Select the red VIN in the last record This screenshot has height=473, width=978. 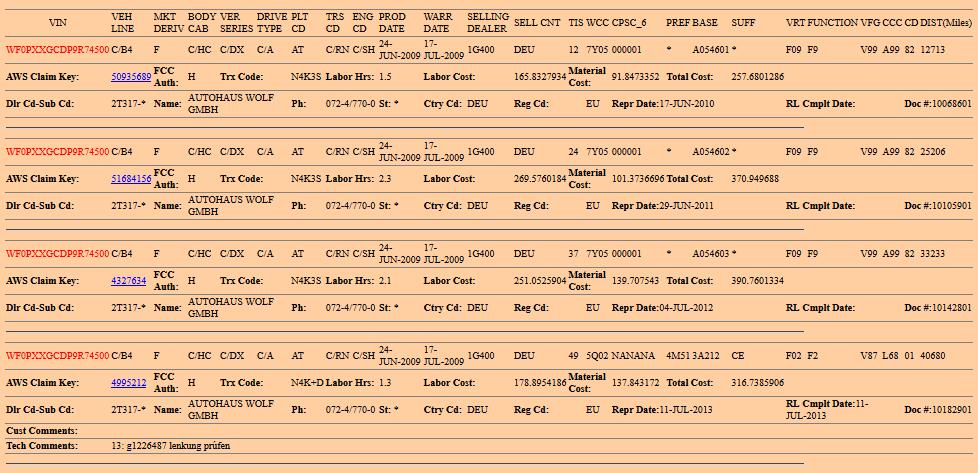point(57,355)
